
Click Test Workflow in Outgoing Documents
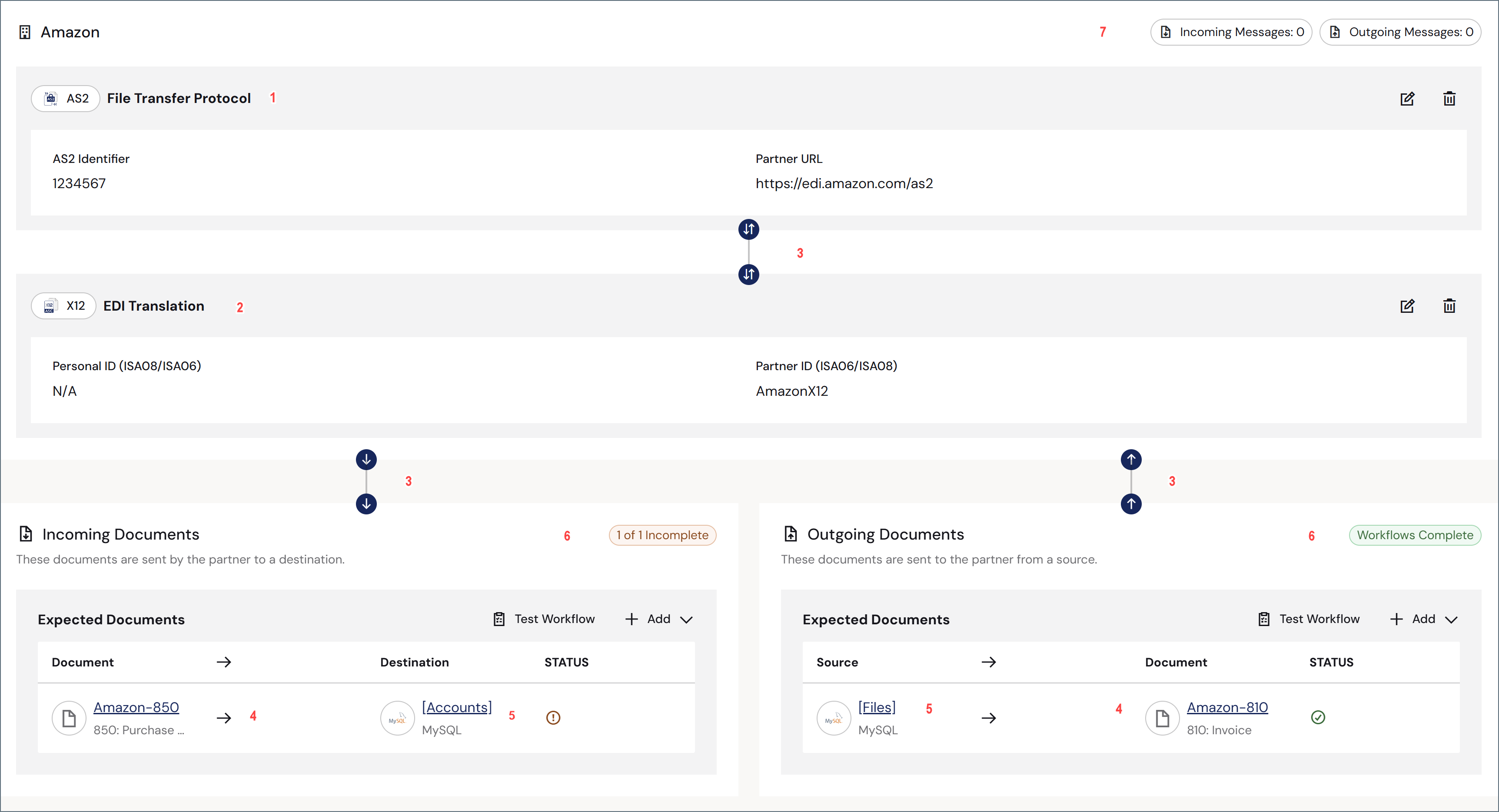pos(1308,620)
